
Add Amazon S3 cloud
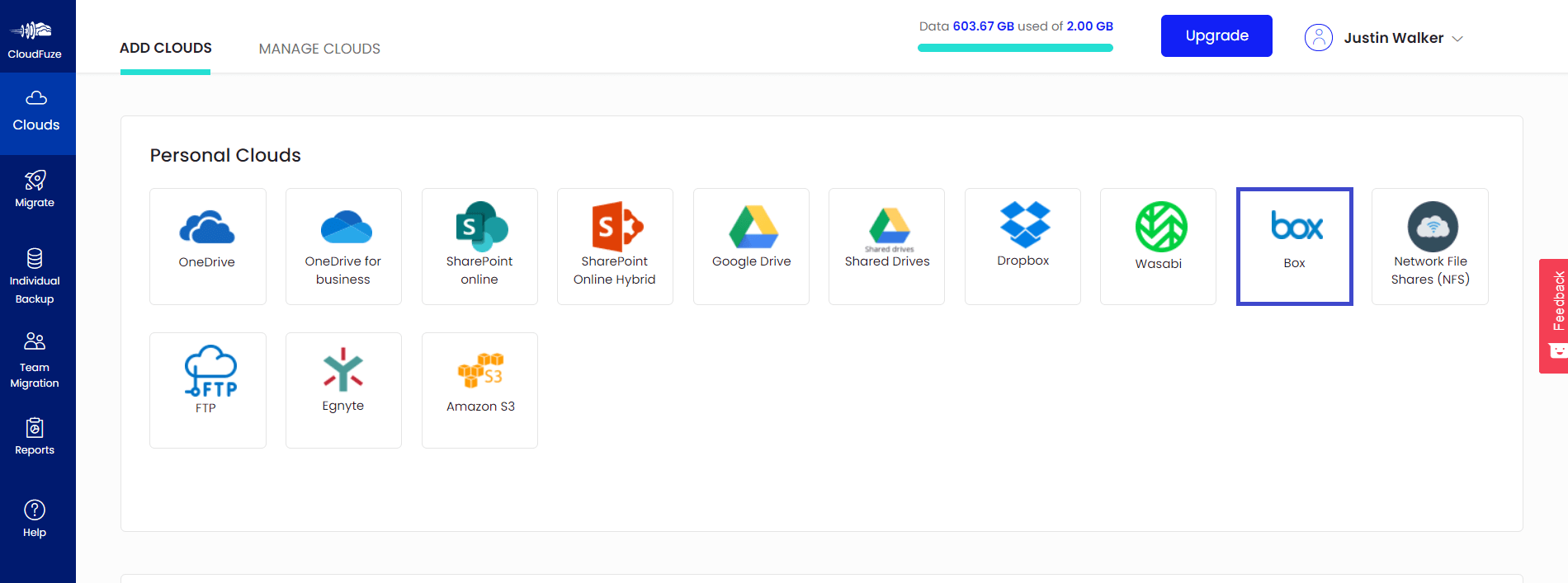[479, 390]
